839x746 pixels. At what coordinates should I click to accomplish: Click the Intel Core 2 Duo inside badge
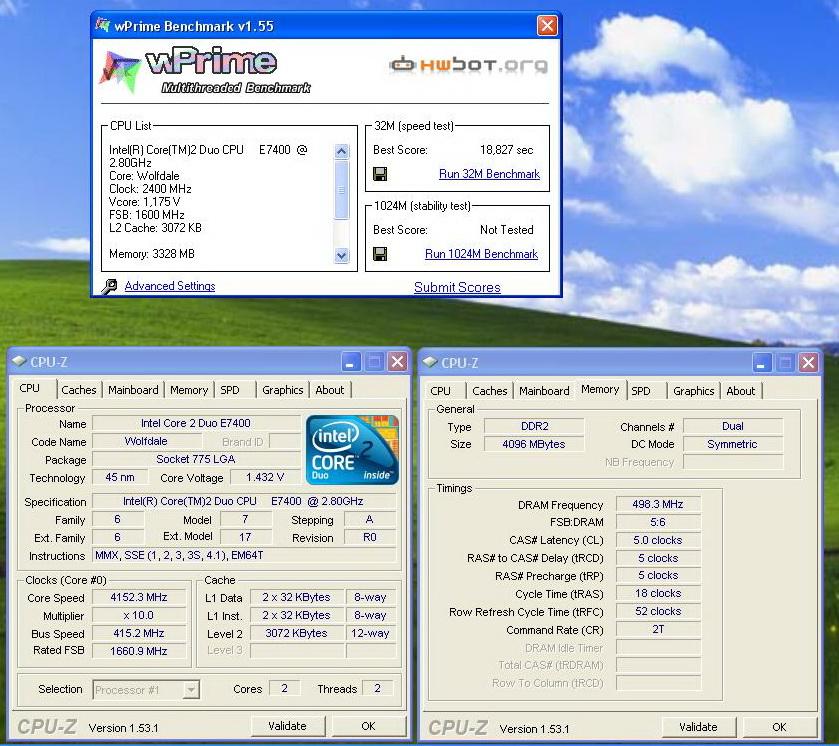pos(352,450)
